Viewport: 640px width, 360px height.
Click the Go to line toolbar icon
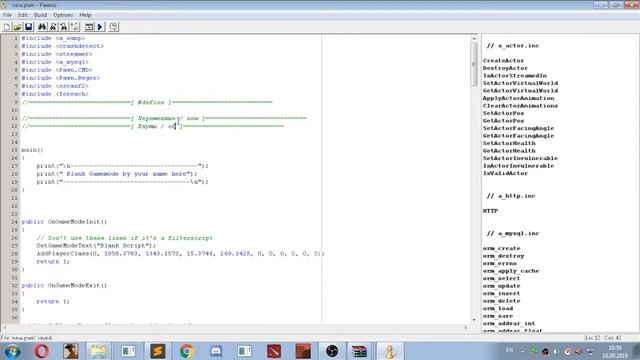click(x=75, y=27)
